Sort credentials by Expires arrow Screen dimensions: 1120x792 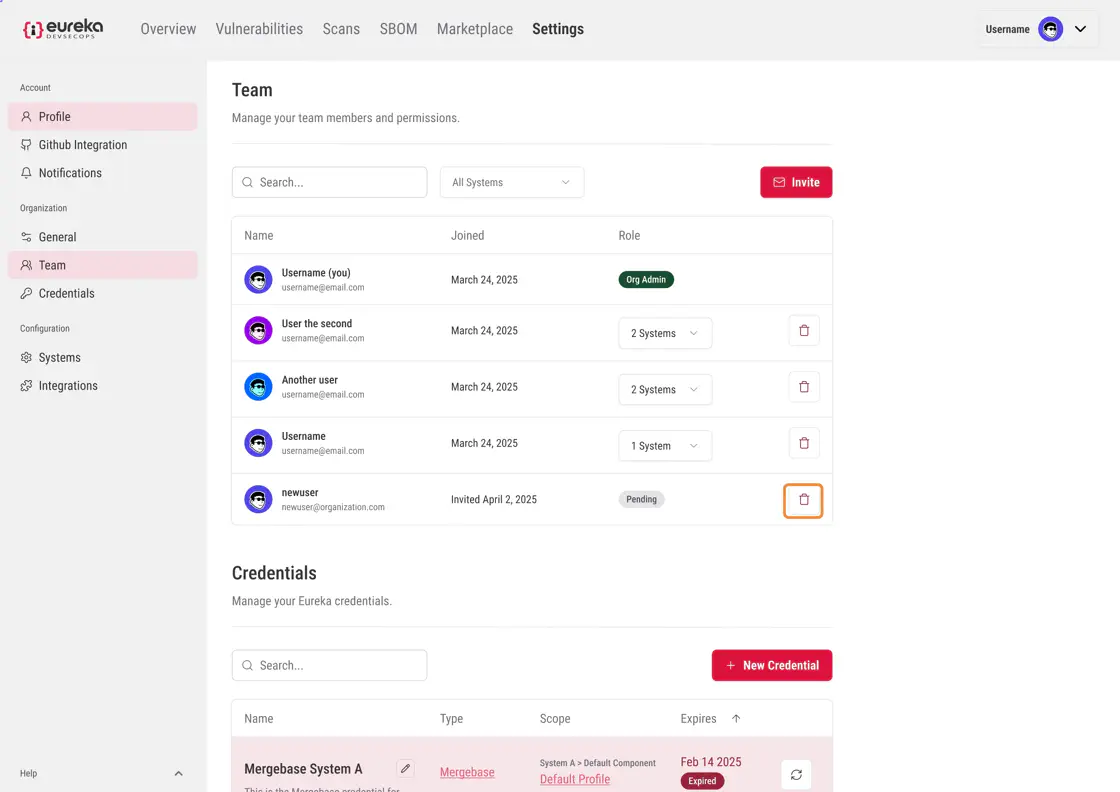pyautogui.click(x=736, y=718)
